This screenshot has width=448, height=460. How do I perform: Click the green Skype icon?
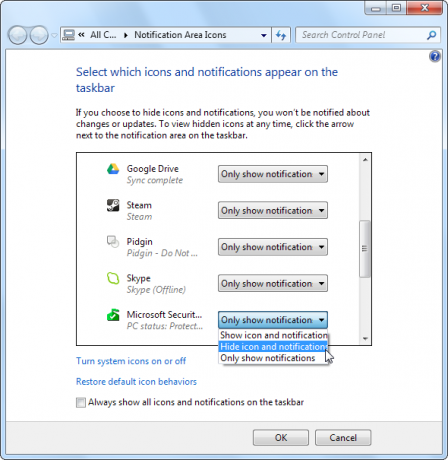113,278
